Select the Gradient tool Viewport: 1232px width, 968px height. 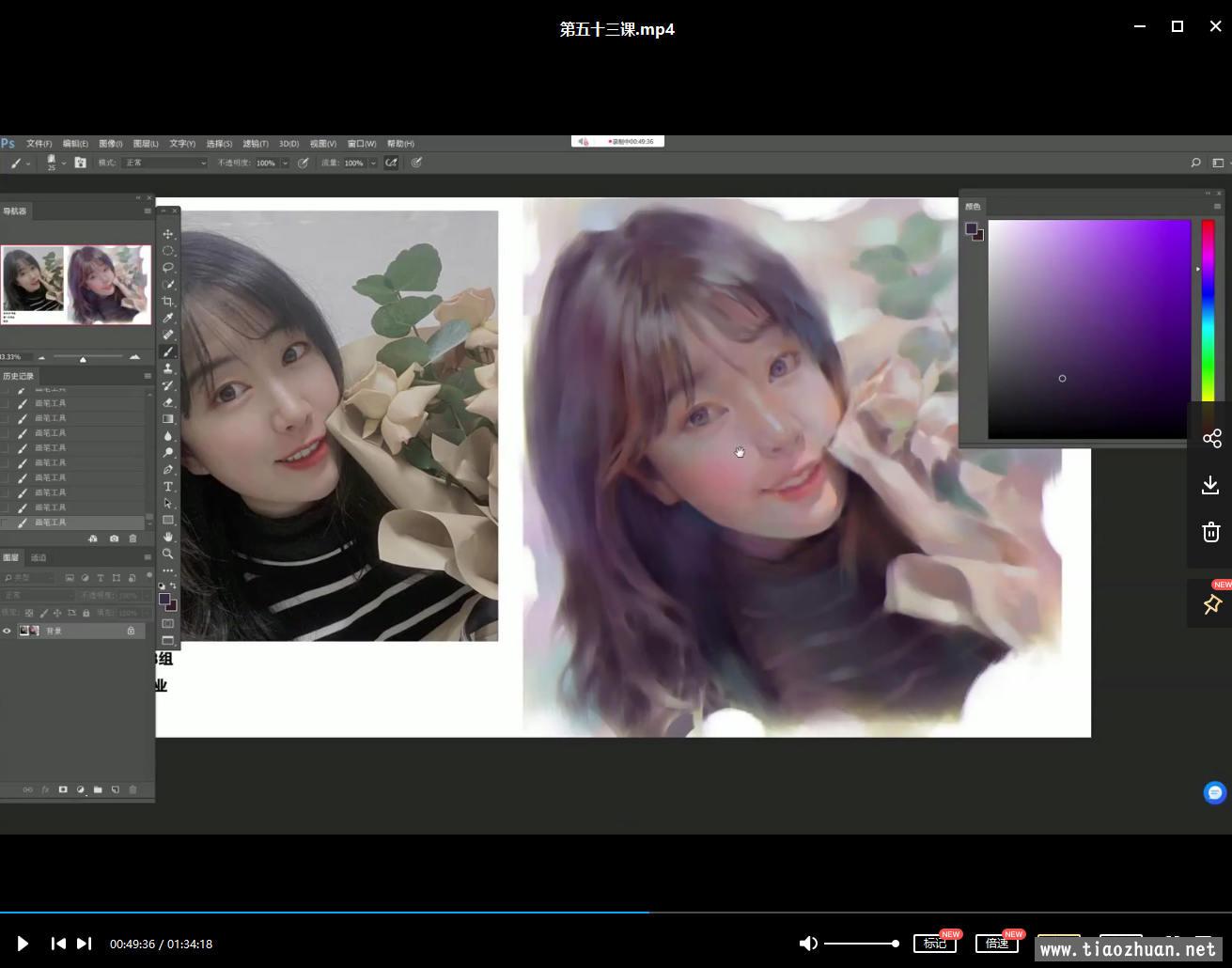point(168,419)
